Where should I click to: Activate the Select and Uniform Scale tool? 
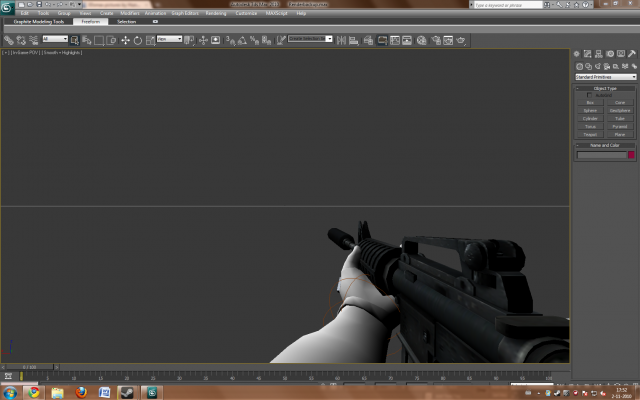point(150,40)
